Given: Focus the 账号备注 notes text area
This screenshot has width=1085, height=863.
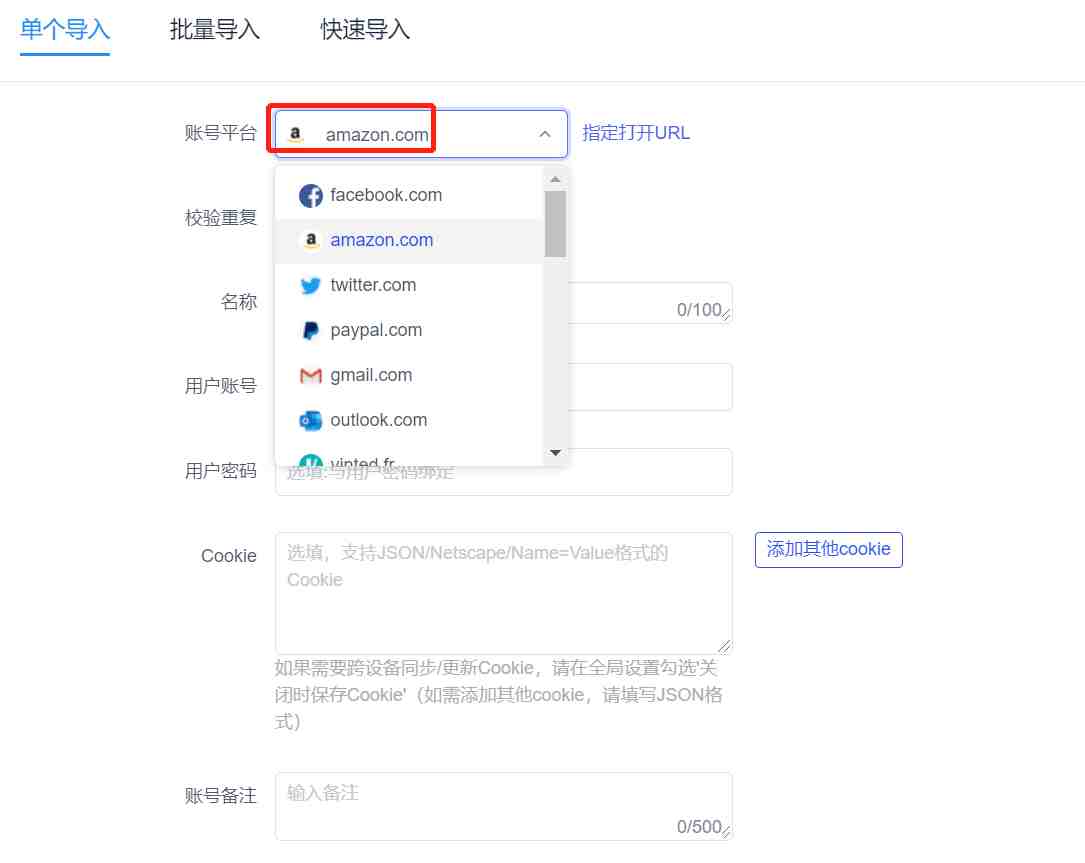Looking at the screenshot, I should (504, 807).
